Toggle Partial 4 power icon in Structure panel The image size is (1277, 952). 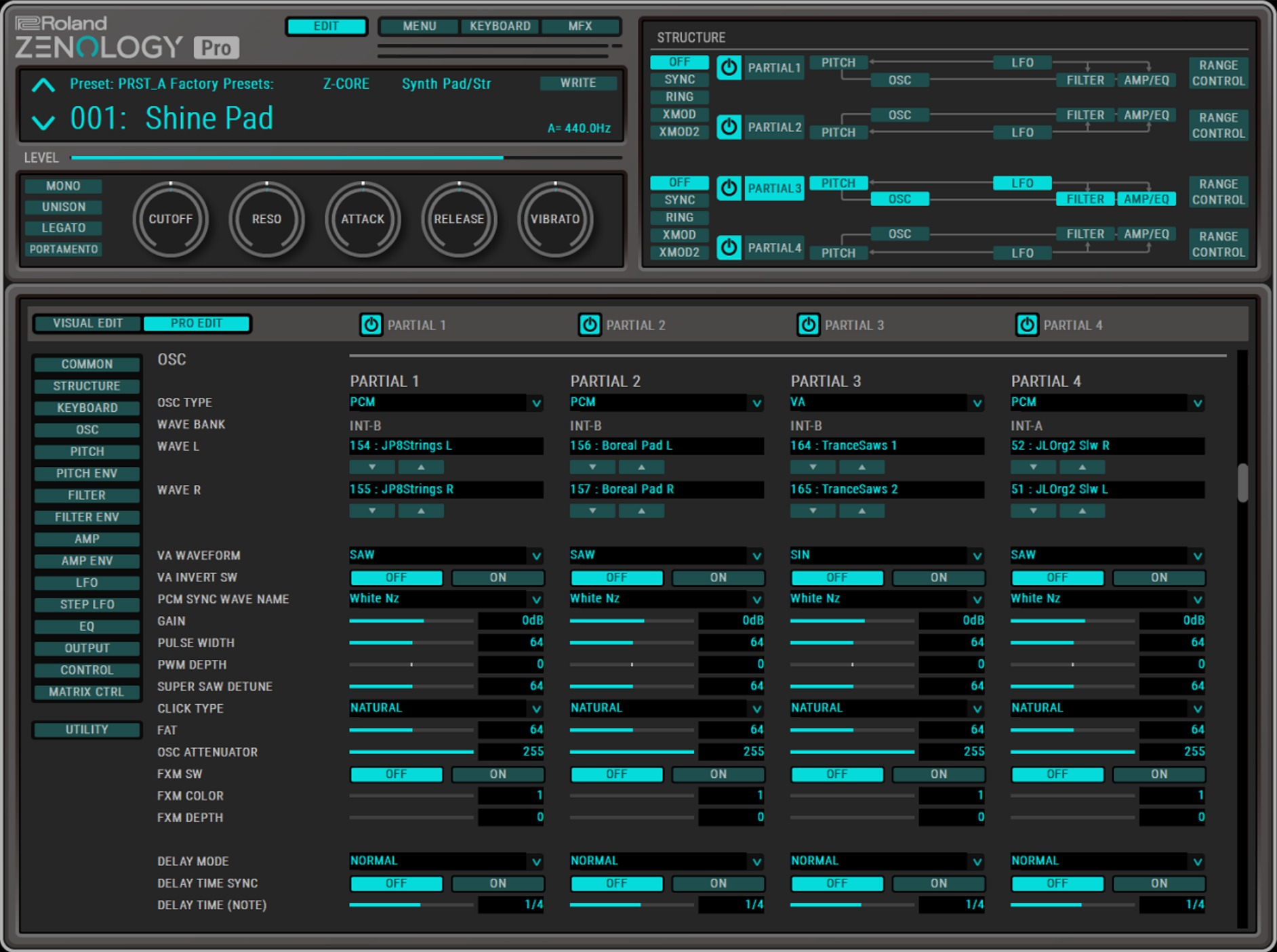[x=729, y=247]
